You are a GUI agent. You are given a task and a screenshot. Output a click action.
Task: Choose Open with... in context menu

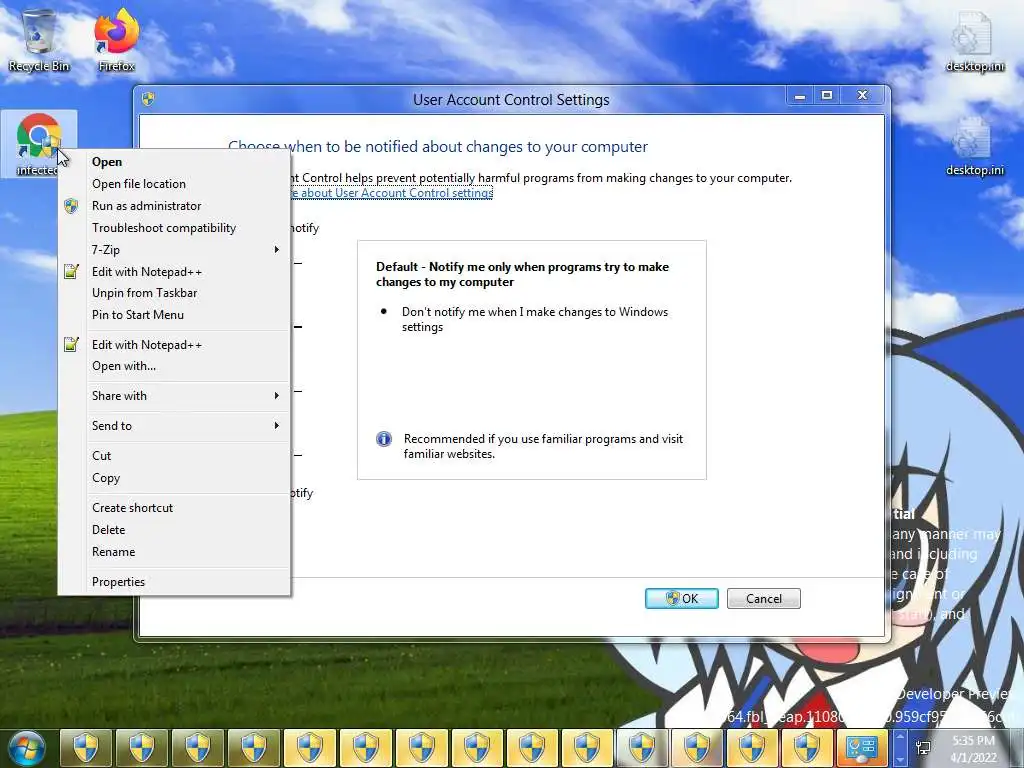pyautogui.click(x=174, y=366)
